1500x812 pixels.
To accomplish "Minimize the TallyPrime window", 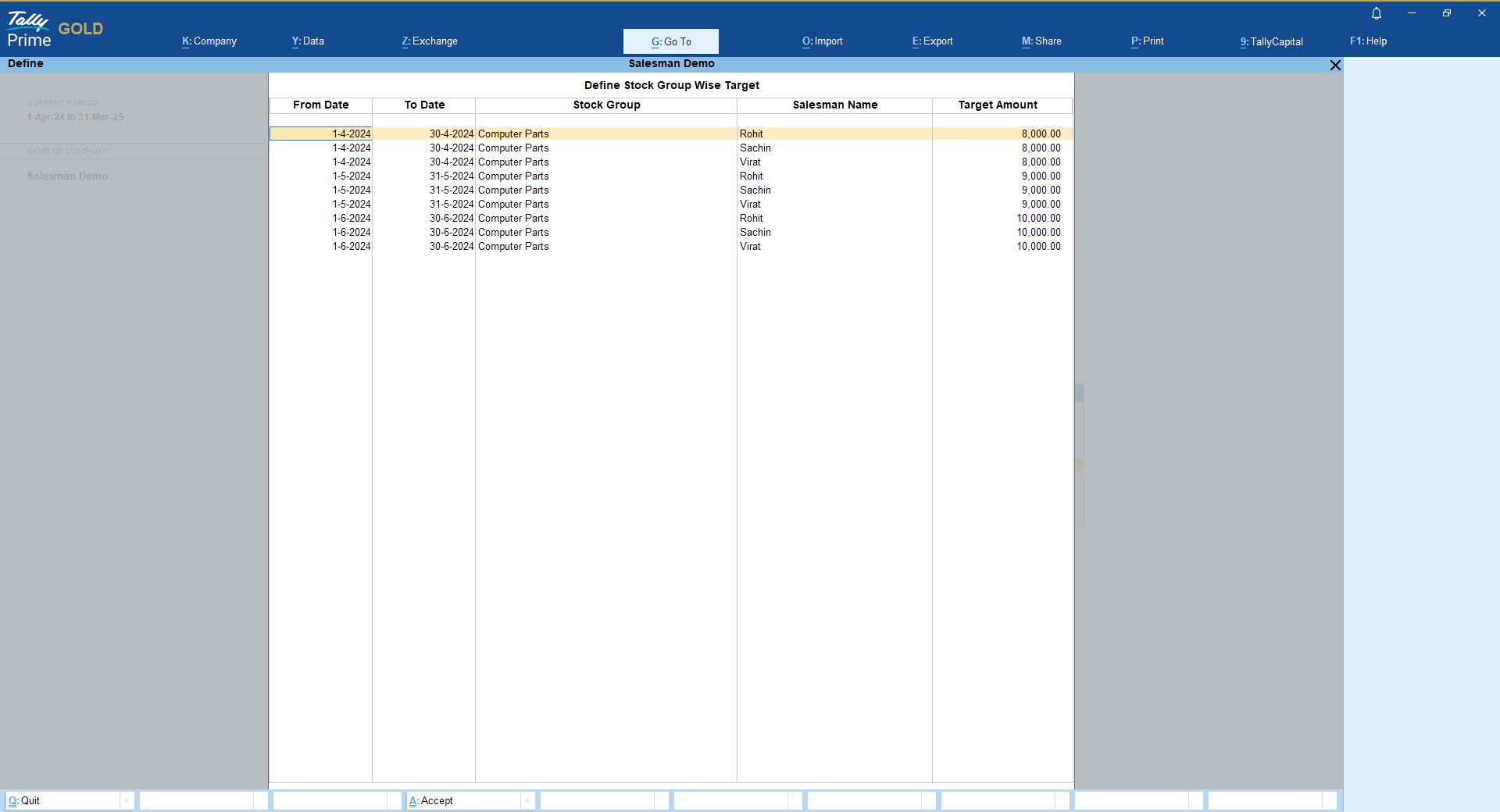I will click(1412, 13).
